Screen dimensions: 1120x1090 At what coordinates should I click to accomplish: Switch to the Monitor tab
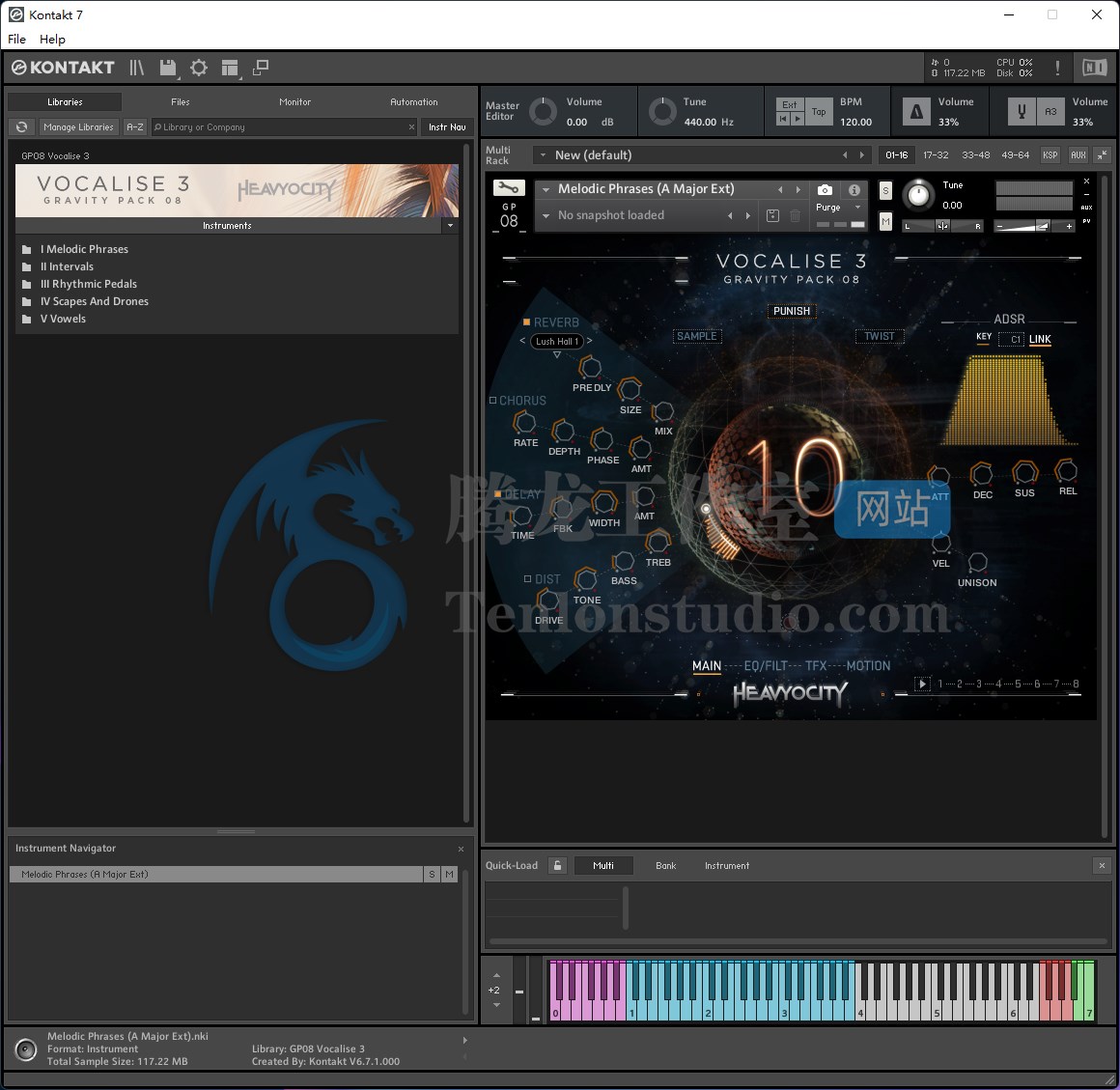click(x=295, y=102)
